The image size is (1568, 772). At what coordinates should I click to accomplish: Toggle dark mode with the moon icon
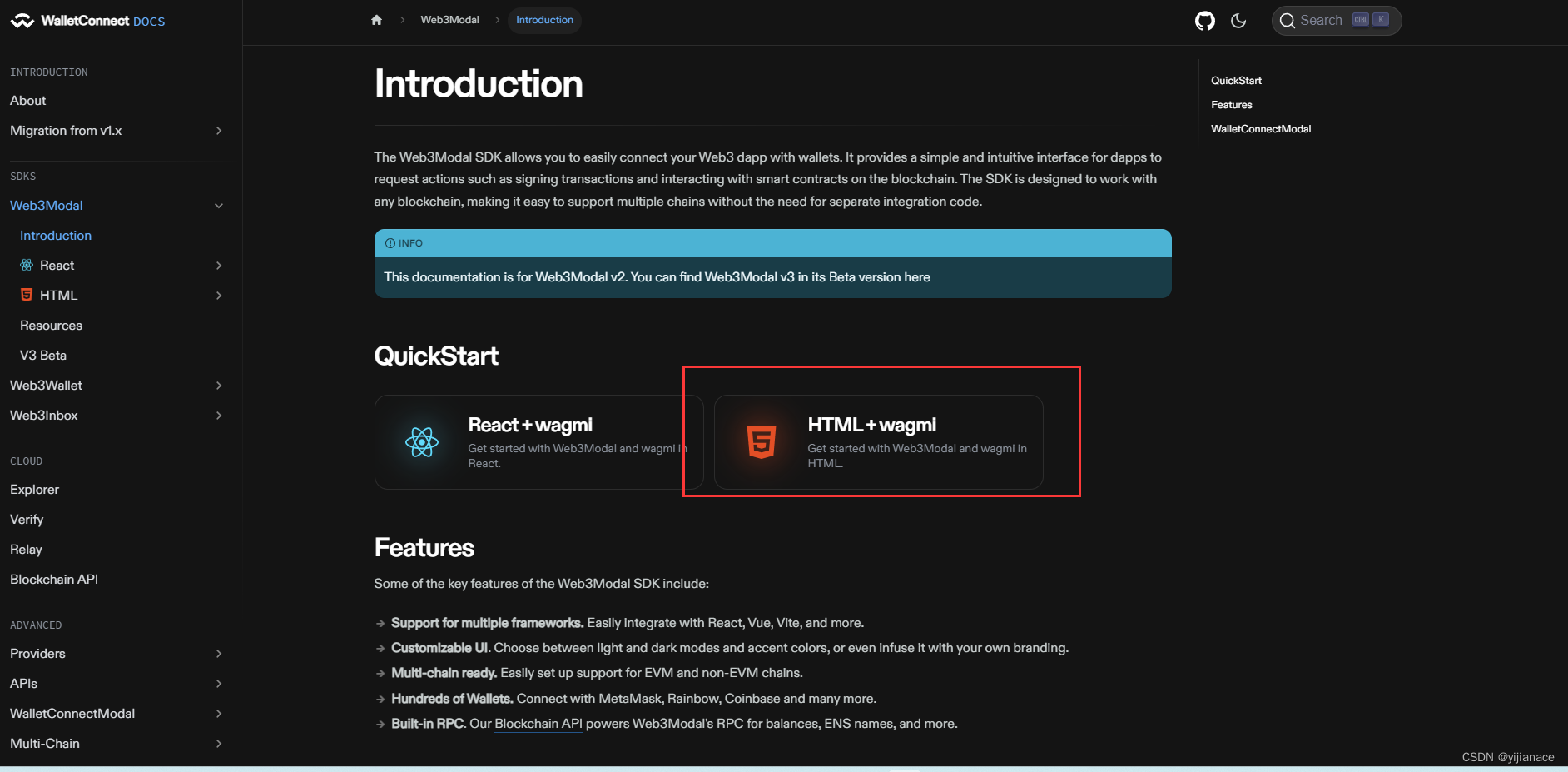coord(1238,21)
